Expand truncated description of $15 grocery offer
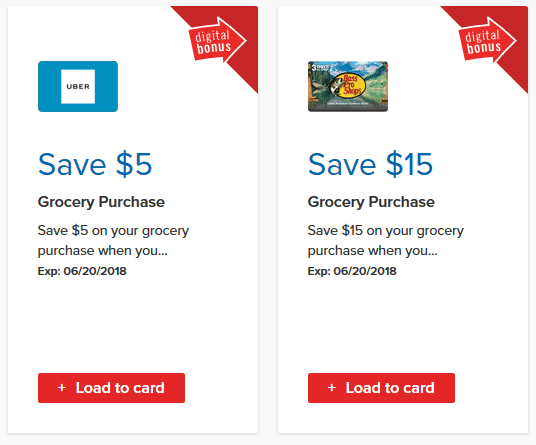Viewport: 536px width, 445px height. [386, 241]
